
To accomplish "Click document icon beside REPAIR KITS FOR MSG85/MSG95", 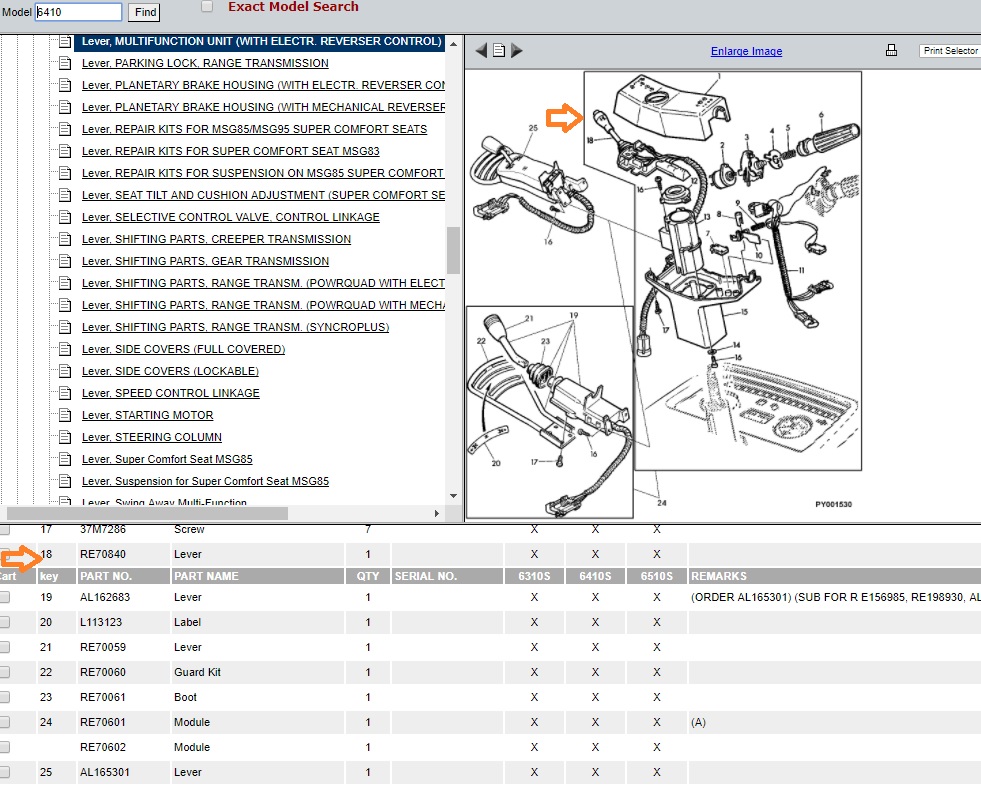I will (x=65, y=129).
